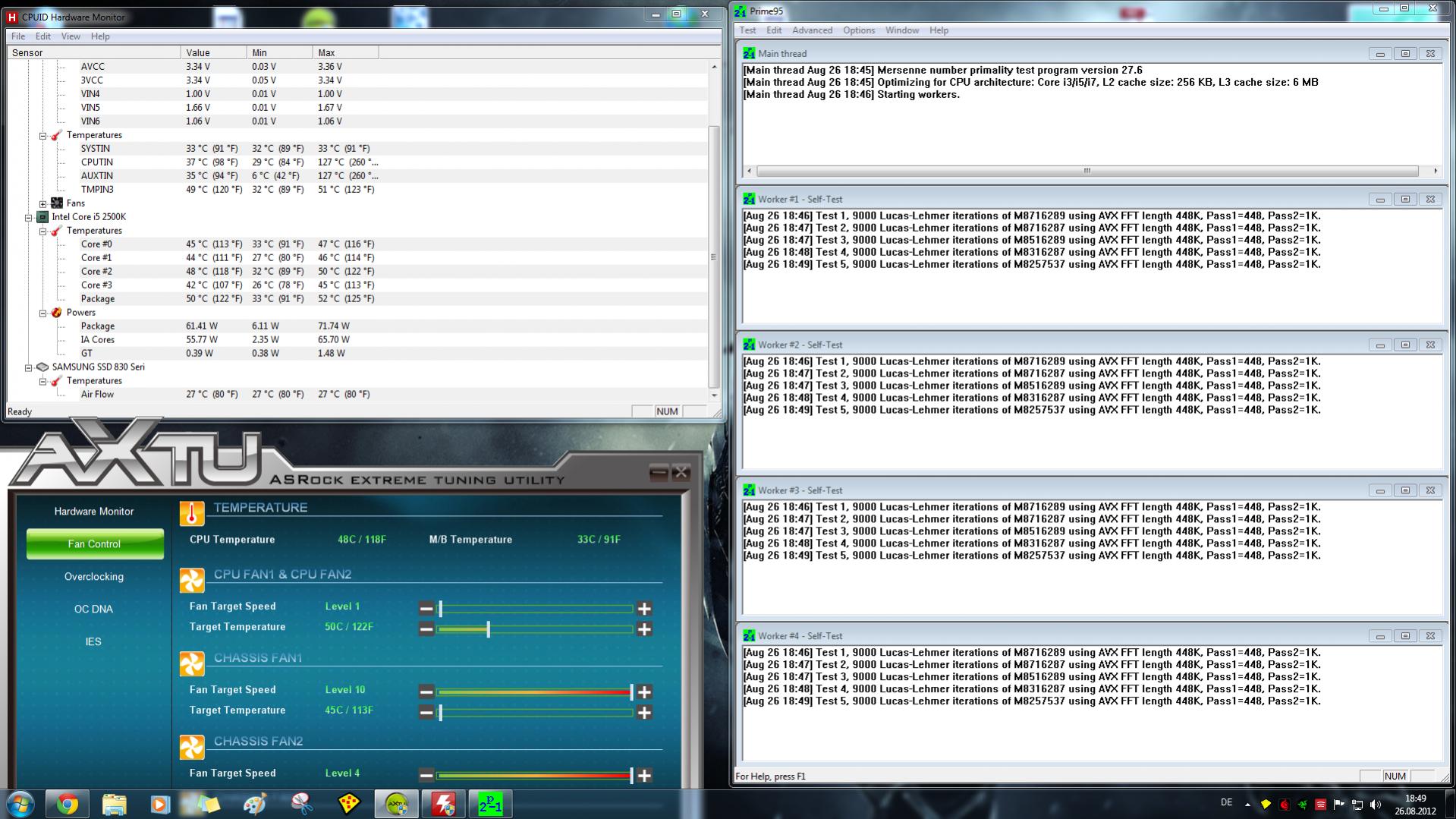Viewport: 1456px width, 819px height.
Task: Open the Test menu in Prime95
Action: coord(747,30)
